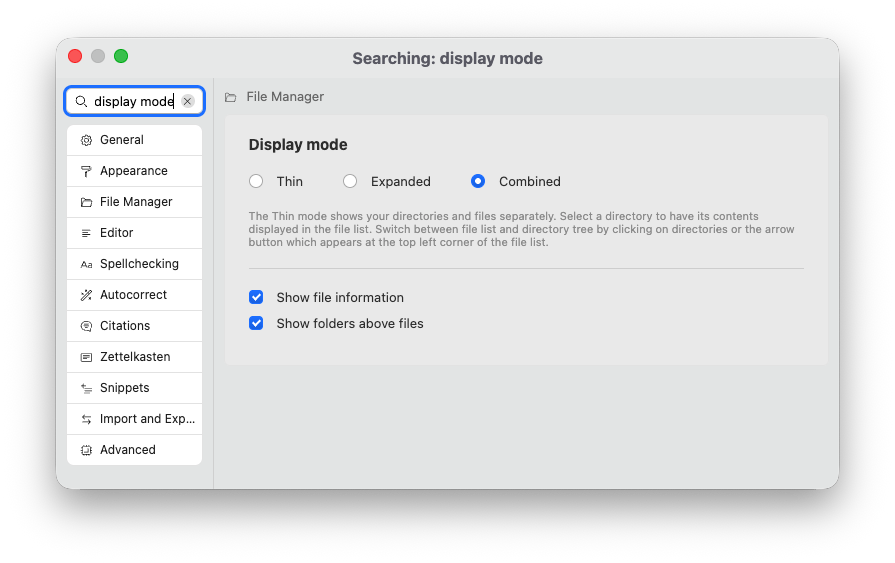Click the File Manager folder icon in sidebar
The height and width of the screenshot is (563, 895).
point(86,202)
